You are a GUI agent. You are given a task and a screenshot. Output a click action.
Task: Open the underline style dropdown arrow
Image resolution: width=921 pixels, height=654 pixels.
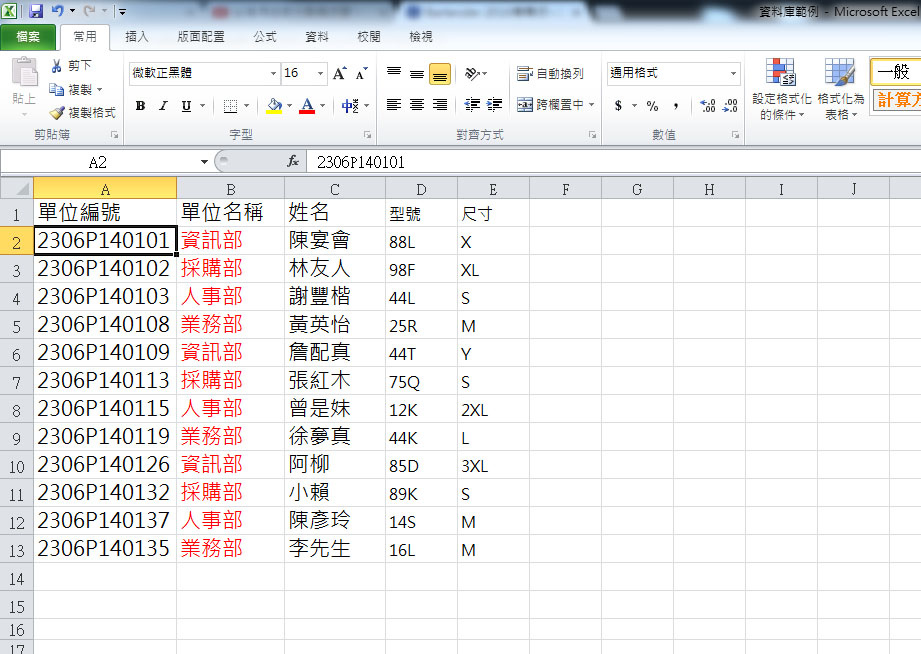[203, 106]
